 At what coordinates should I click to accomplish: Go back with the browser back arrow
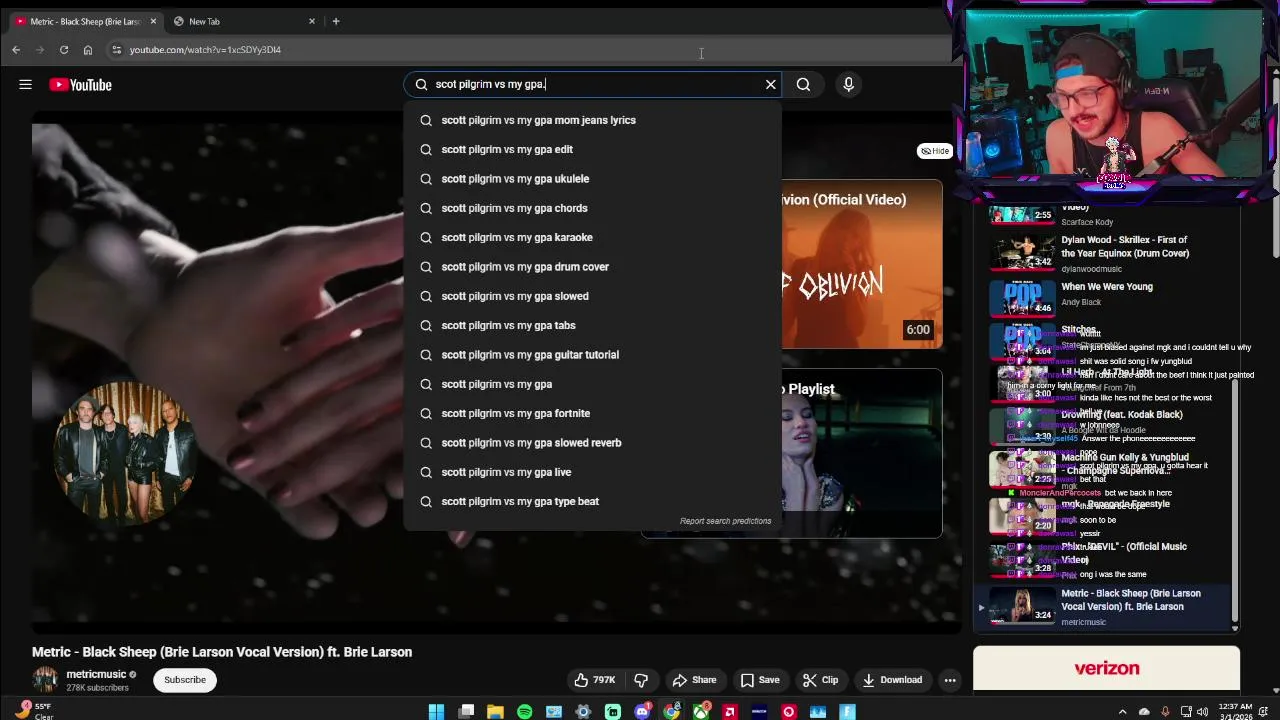[x=16, y=50]
